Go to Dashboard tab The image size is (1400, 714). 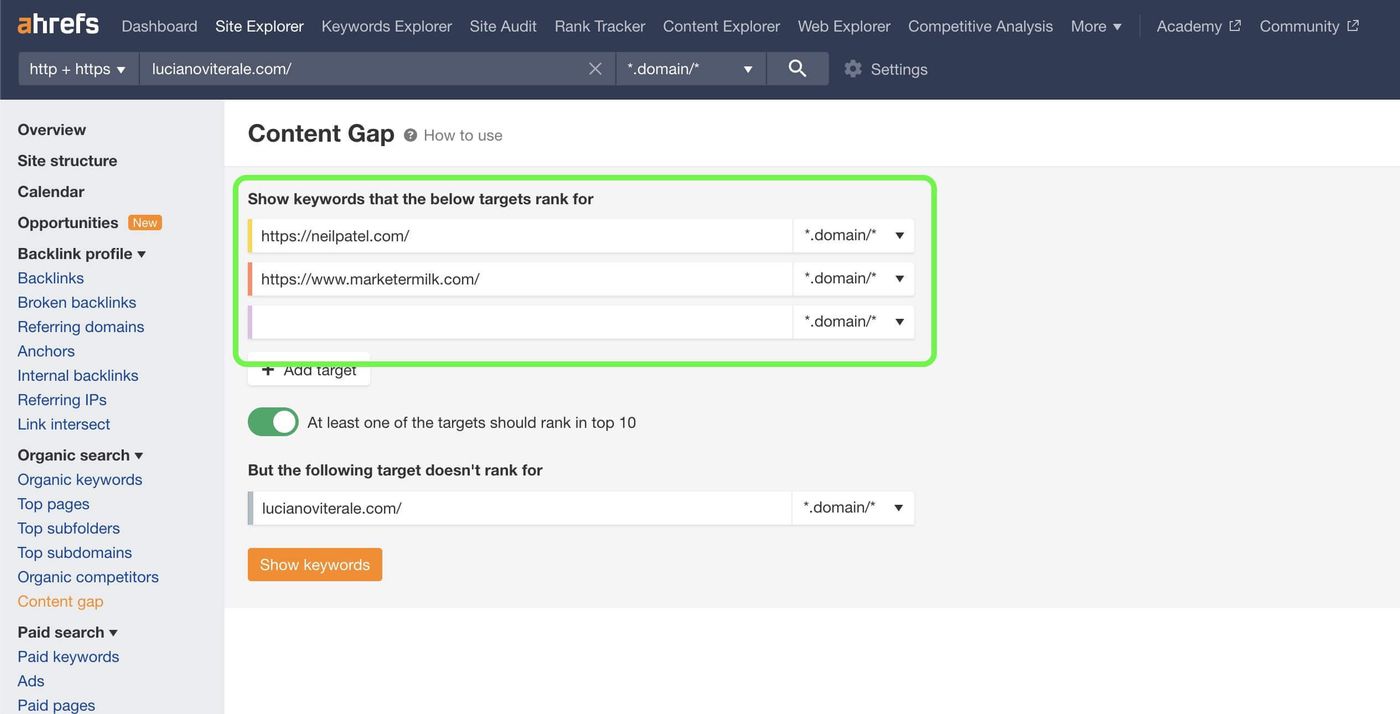159,26
